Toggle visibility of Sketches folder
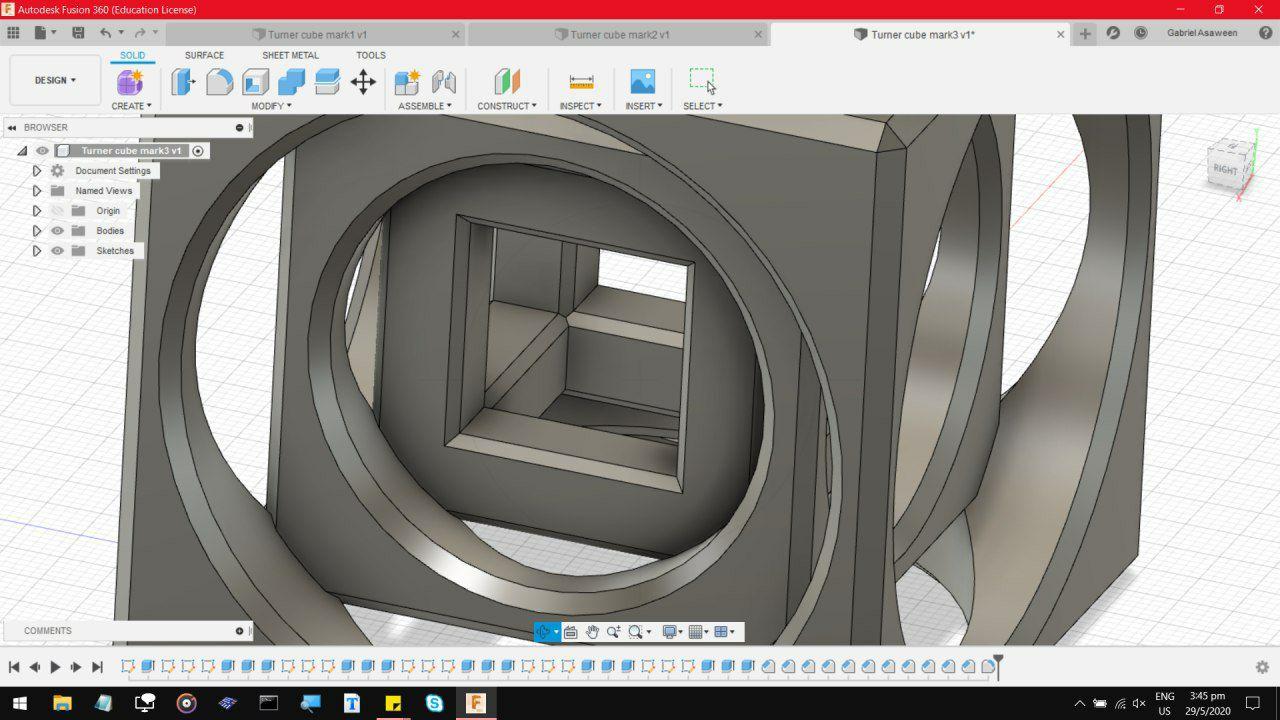Viewport: 1280px width, 720px height. [57, 251]
